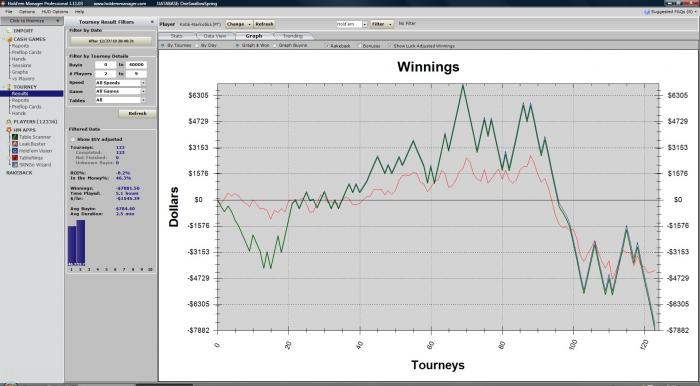
Task: Launch Hold'em Vision app icon
Action: pyautogui.click(x=15, y=151)
